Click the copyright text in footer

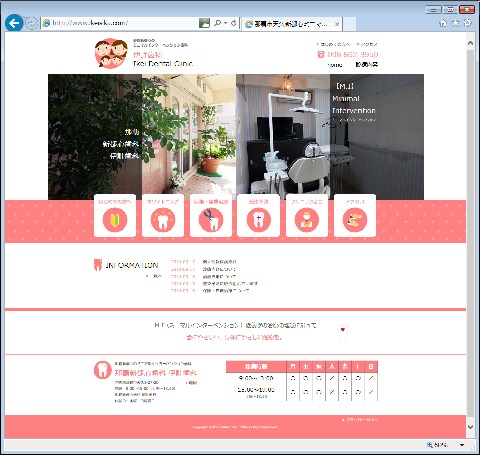click(x=235, y=427)
